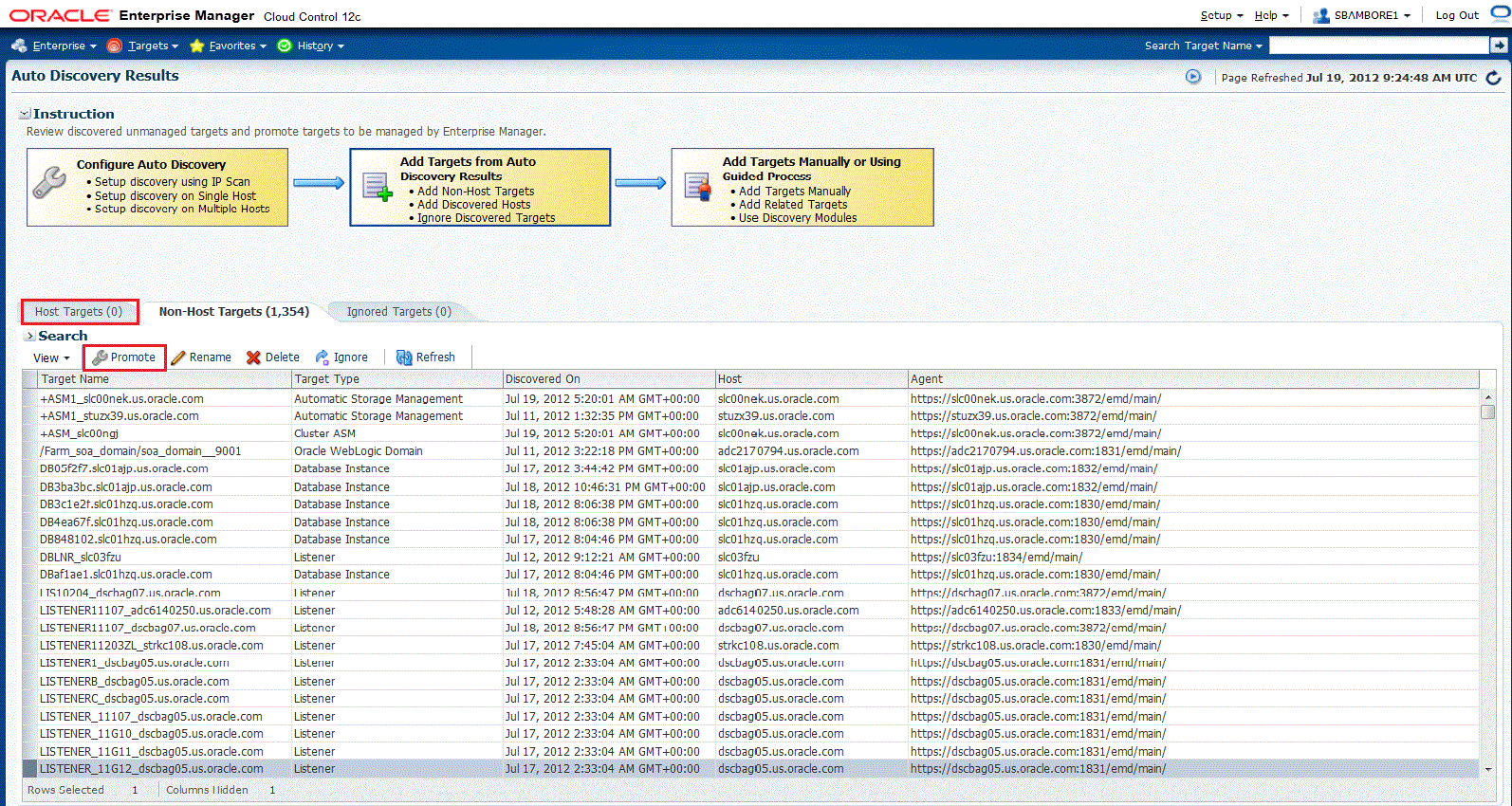
Task: Select row DBLNR_slc03fzu
Action: (x=750, y=558)
